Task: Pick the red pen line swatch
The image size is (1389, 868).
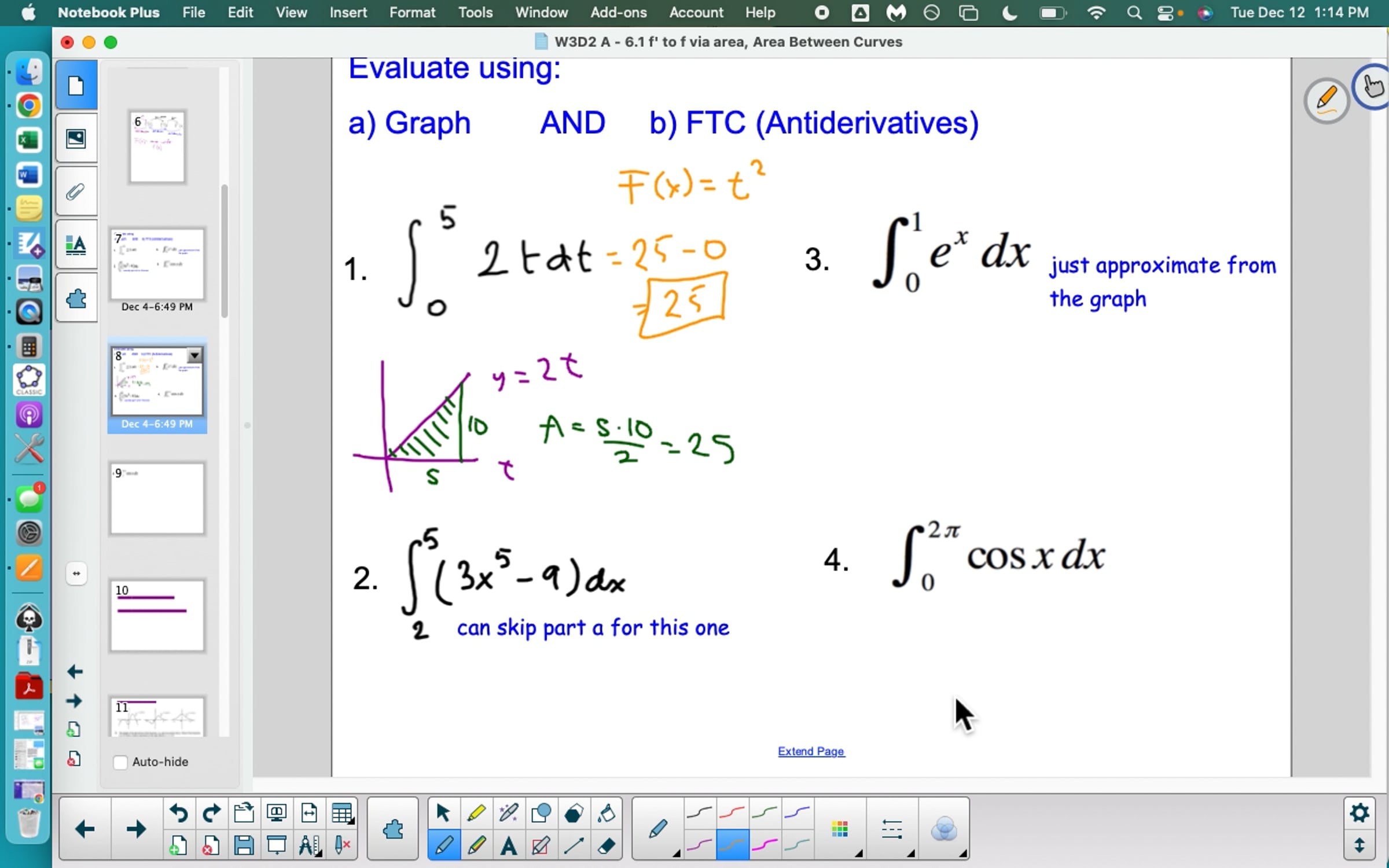Action: (732, 813)
